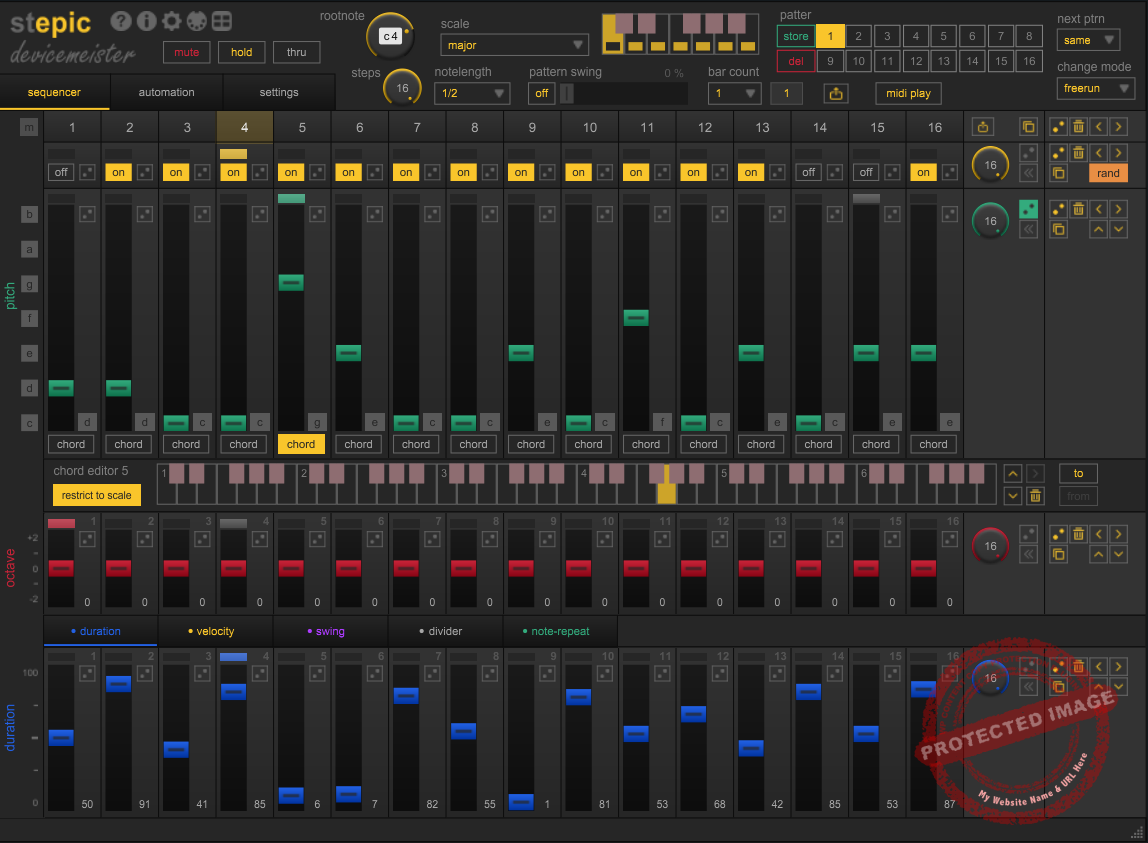Clear octave lane with its trash icon
This screenshot has width=1148, height=843.
tap(1078, 534)
